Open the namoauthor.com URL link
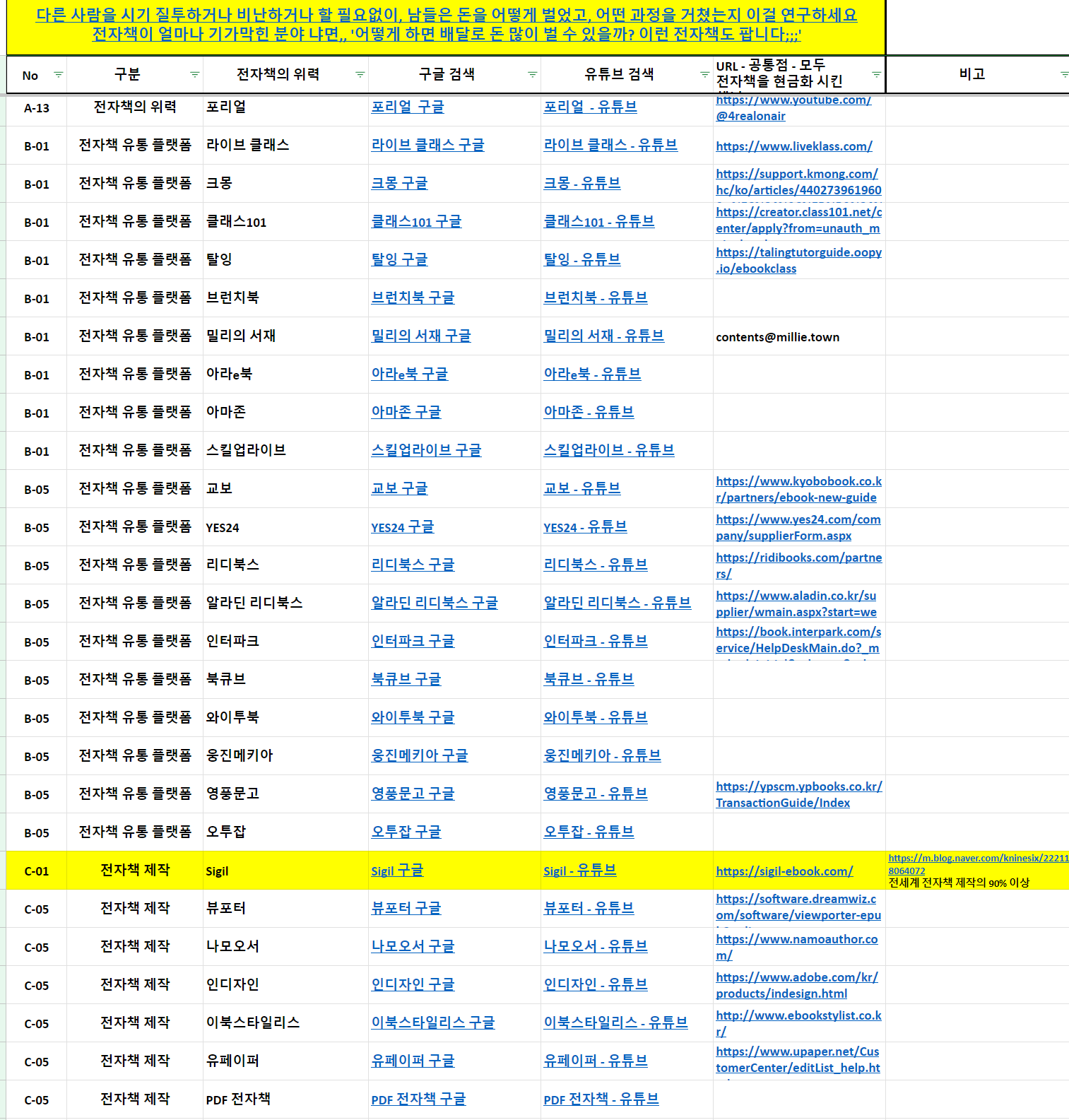 797,947
